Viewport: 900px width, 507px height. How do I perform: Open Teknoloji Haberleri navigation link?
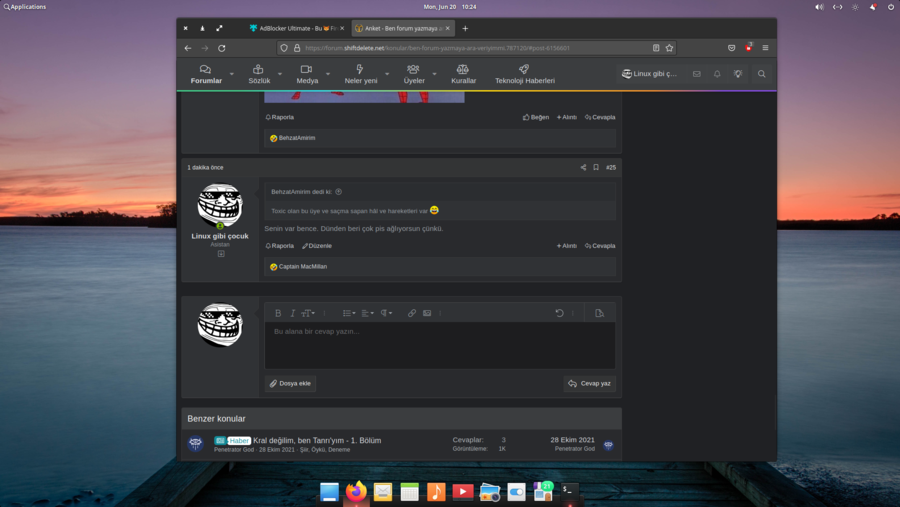coord(525,75)
